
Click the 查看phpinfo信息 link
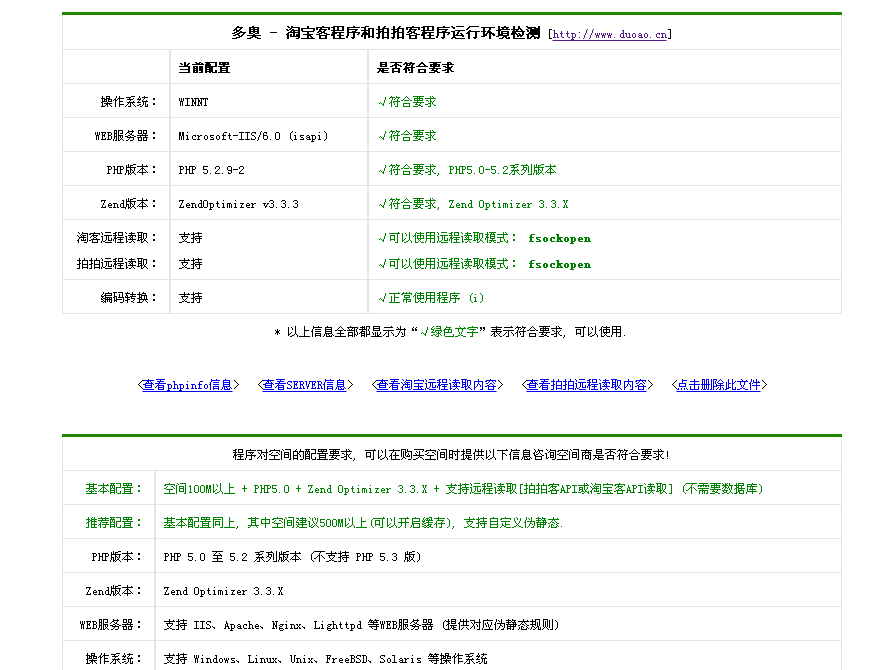pos(188,385)
